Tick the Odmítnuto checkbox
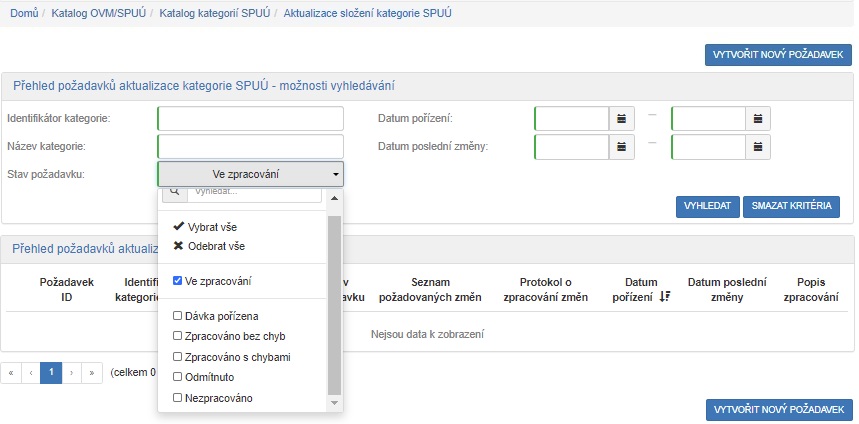The image size is (859, 424). tap(178, 377)
